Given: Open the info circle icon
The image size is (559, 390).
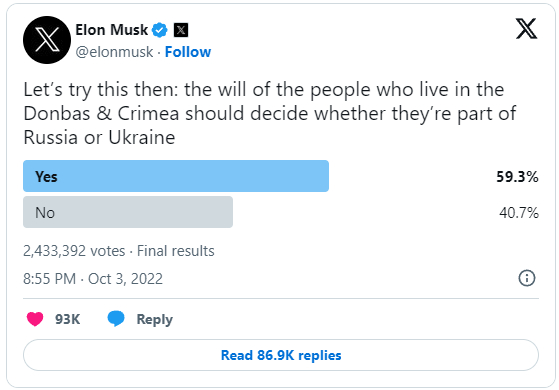Looking at the screenshot, I should 527,278.
